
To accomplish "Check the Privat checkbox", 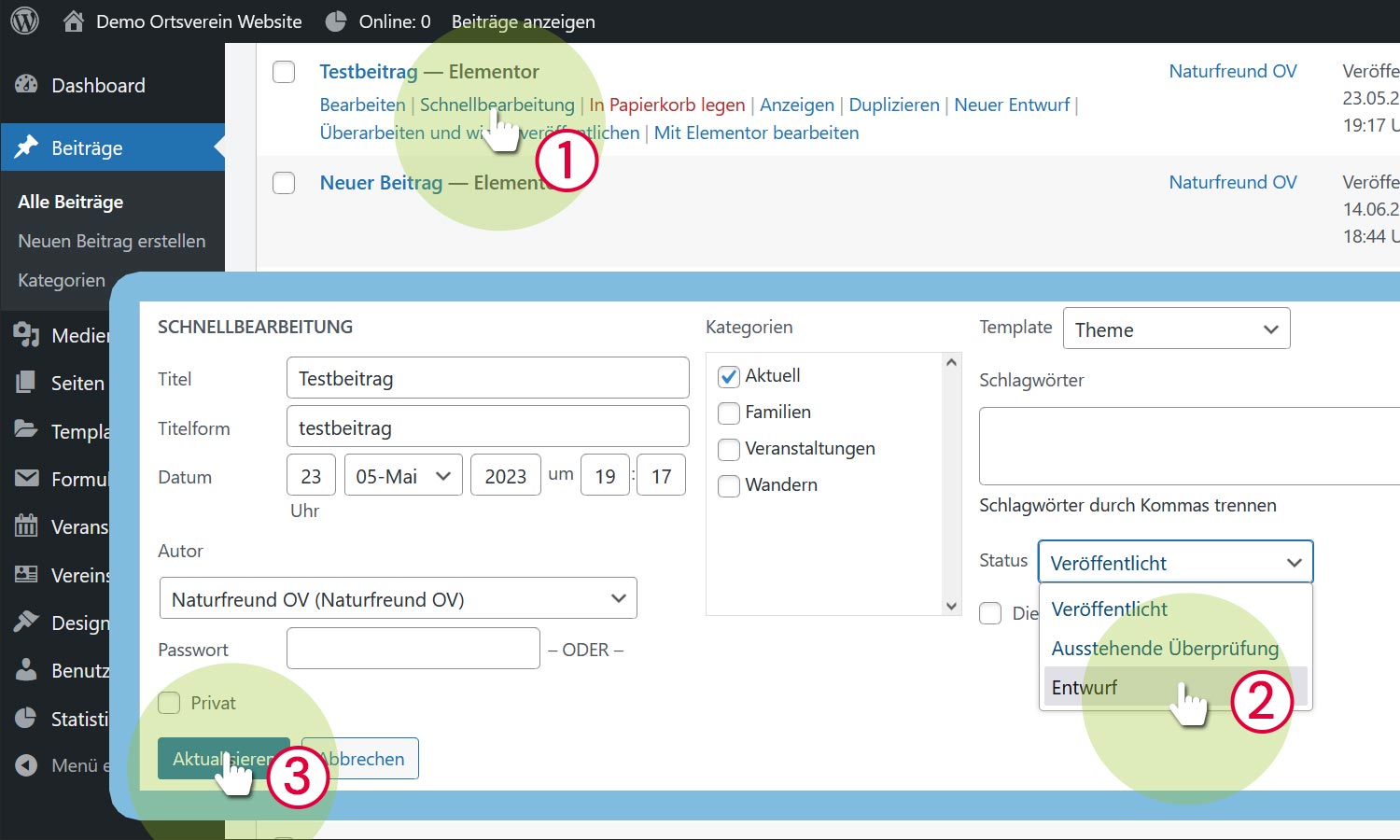I will (x=169, y=702).
